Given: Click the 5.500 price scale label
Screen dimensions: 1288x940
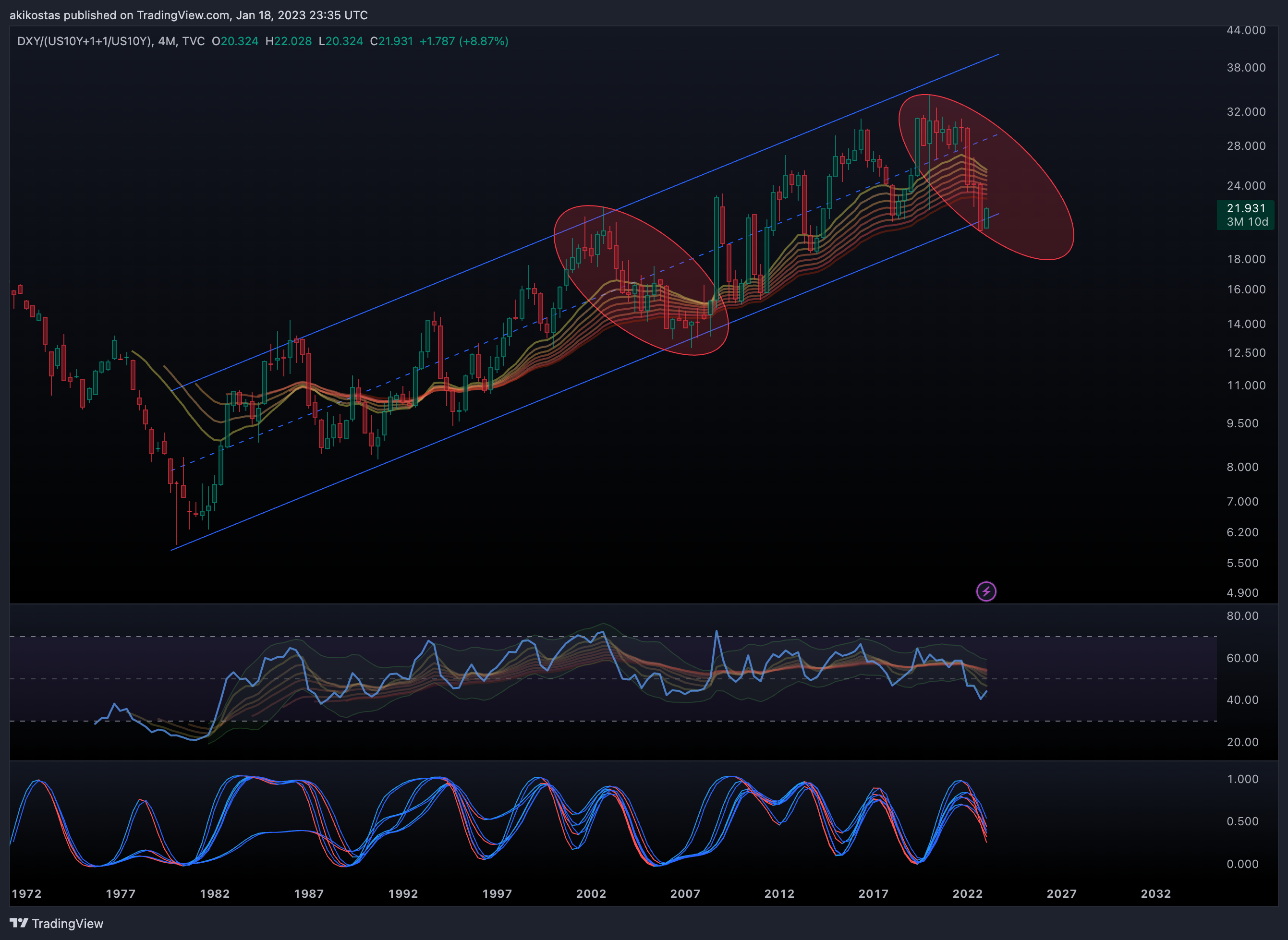Looking at the screenshot, I should coord(1242,563).
